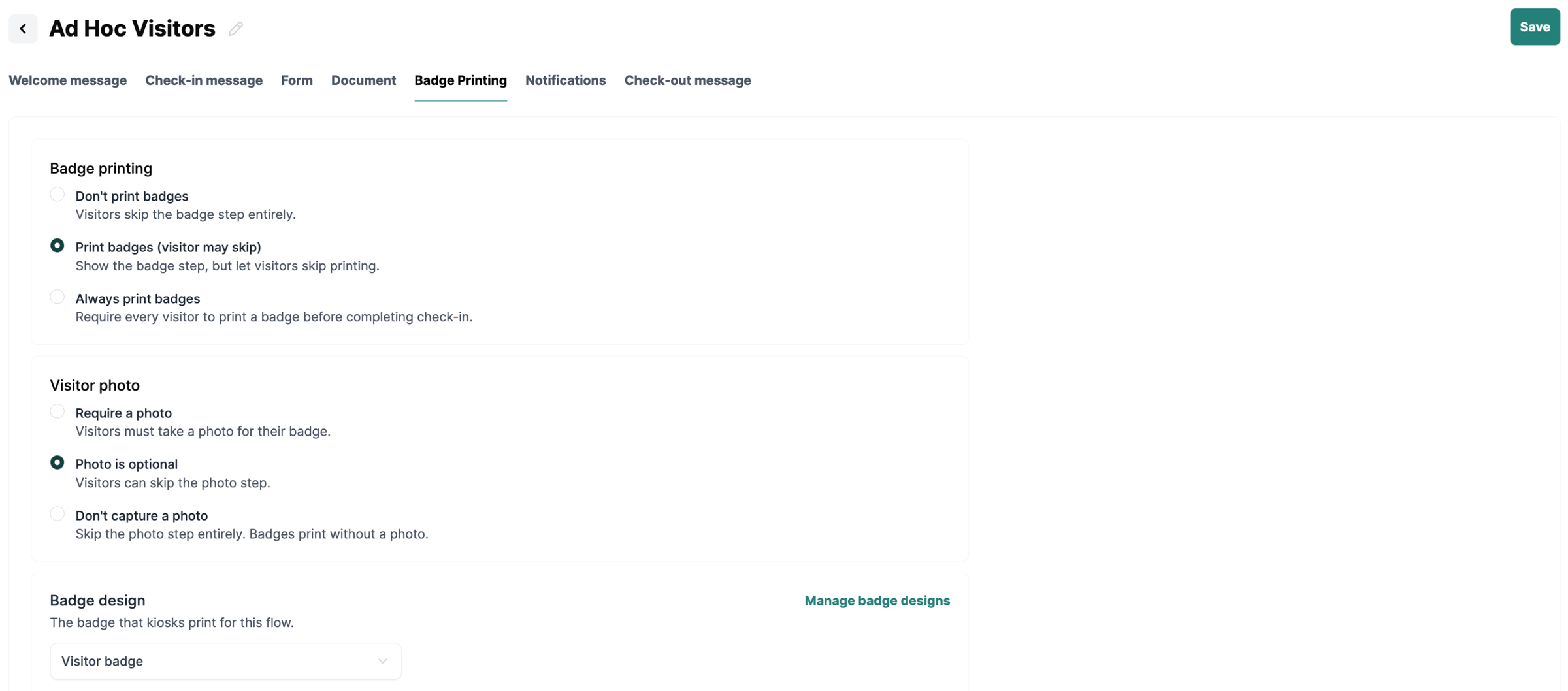Click "Require every visitor to print" description
This screenshot has width=1568, height=691.
[x=274, y=317]
